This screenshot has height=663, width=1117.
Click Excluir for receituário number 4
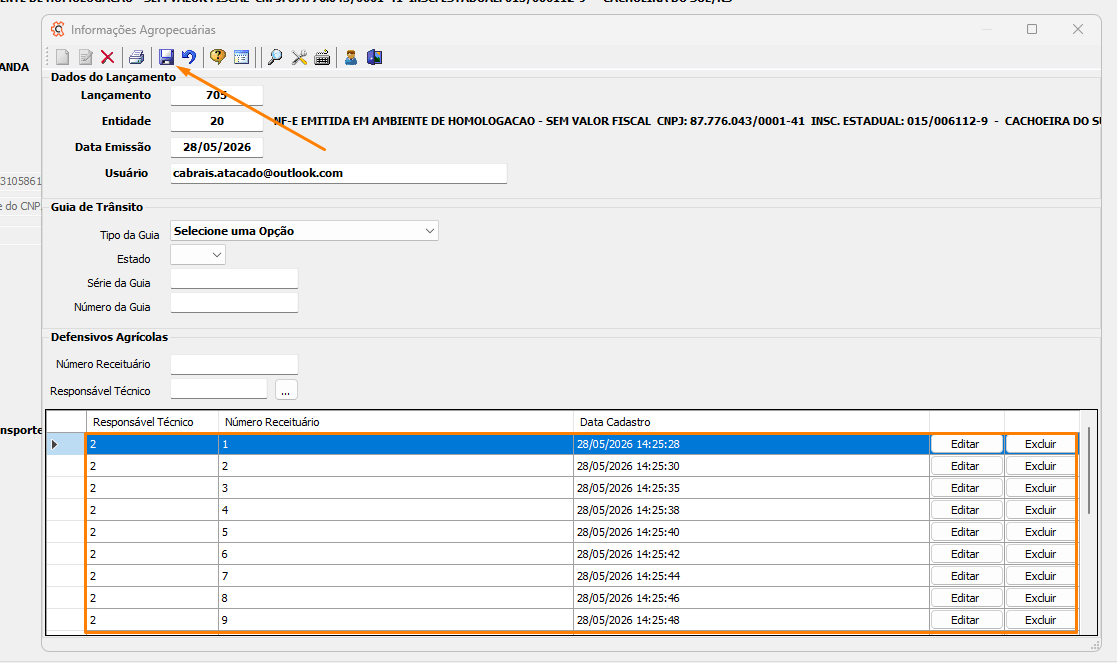[x=1040, y=510]
